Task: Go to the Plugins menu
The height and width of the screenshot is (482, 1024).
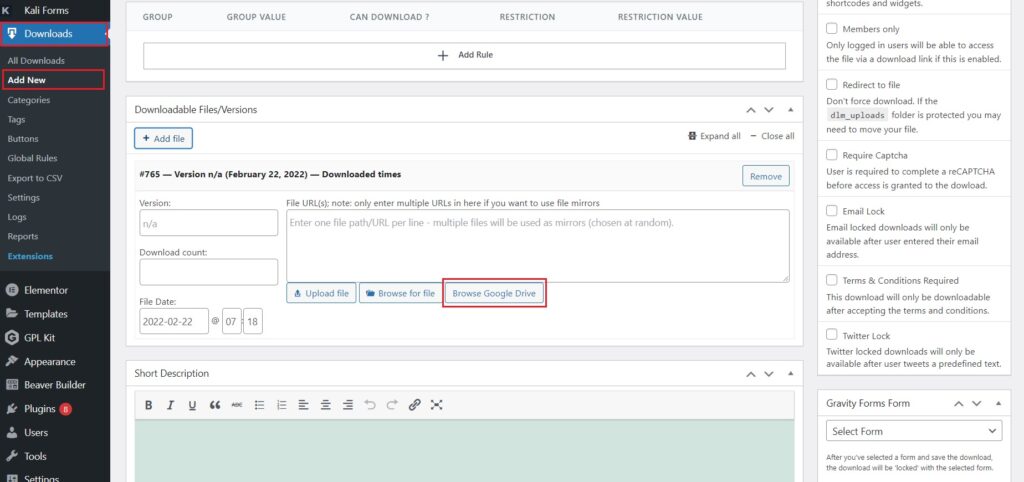Action: 40,409
